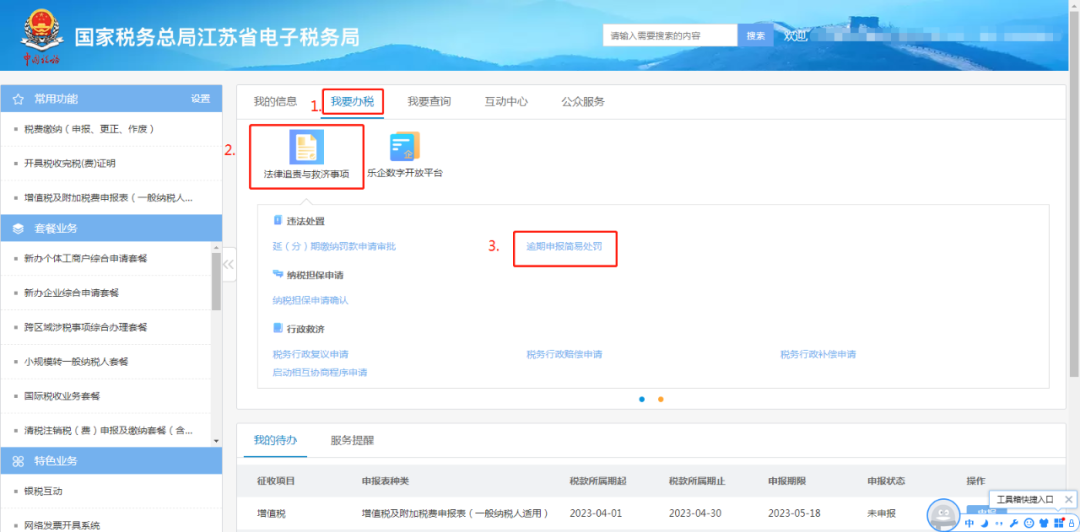Switch to the orange carousel dot page
This screenshot has height=532, width=1080.
[661, 399]
